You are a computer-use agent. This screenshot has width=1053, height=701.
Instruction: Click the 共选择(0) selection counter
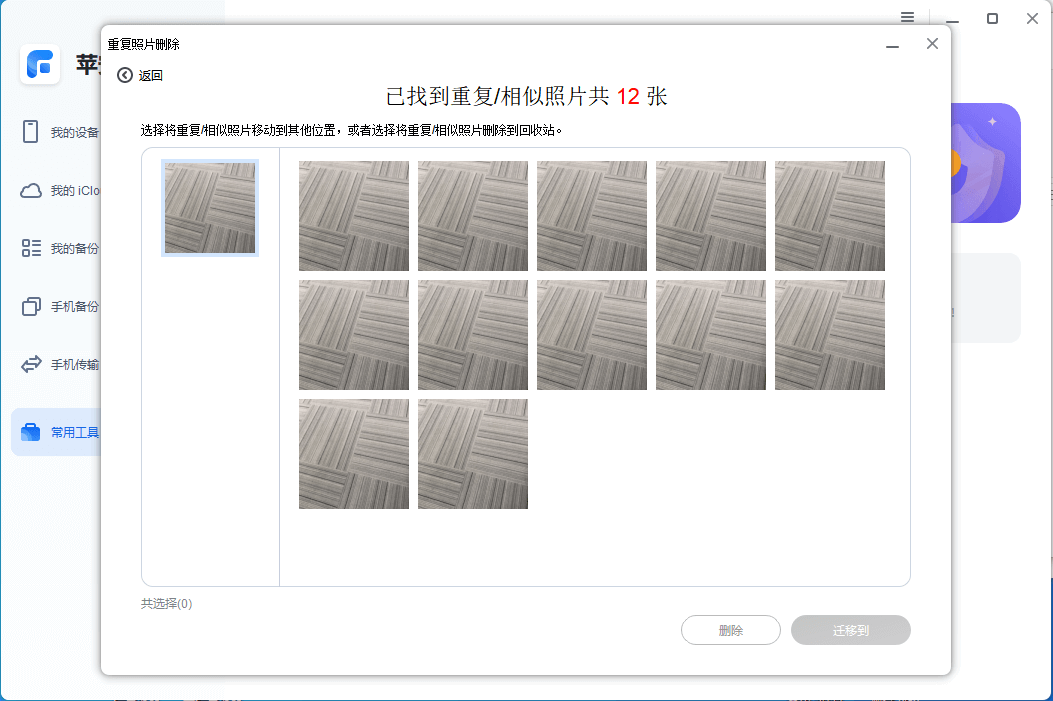(x=165, y=603)
